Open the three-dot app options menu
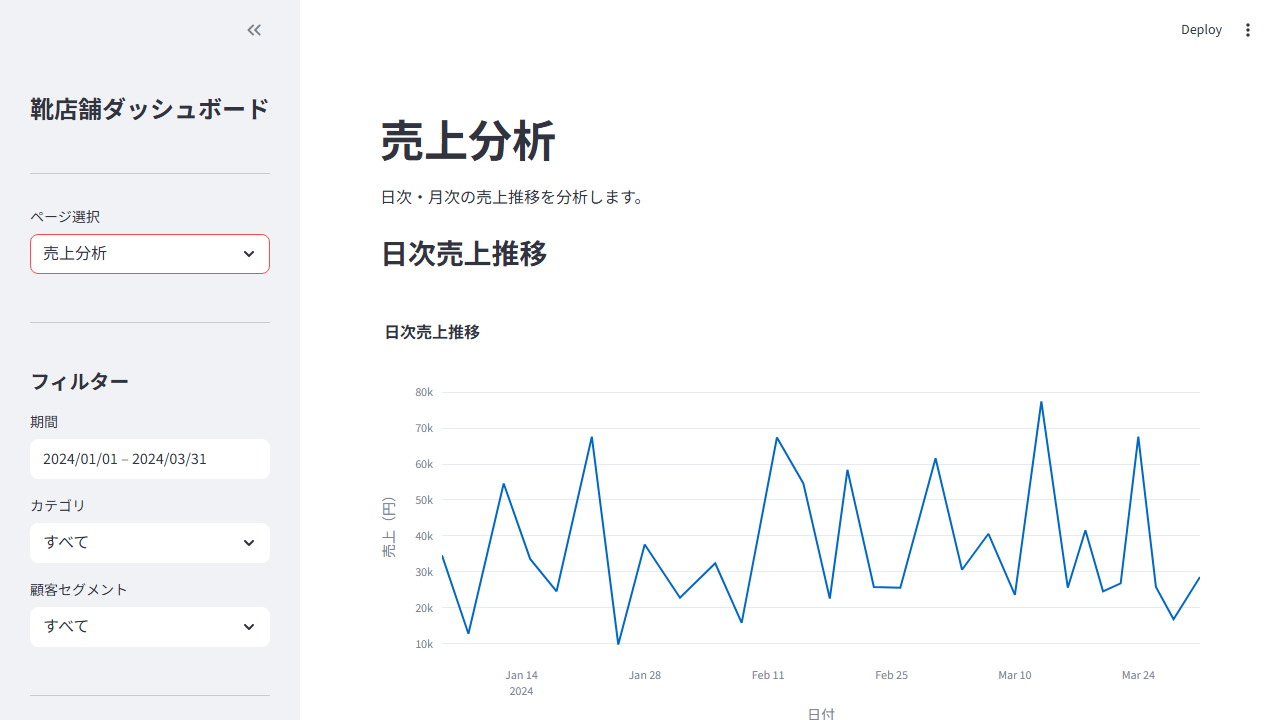Screen dimensions: 1280x720 click(1248, 30)
